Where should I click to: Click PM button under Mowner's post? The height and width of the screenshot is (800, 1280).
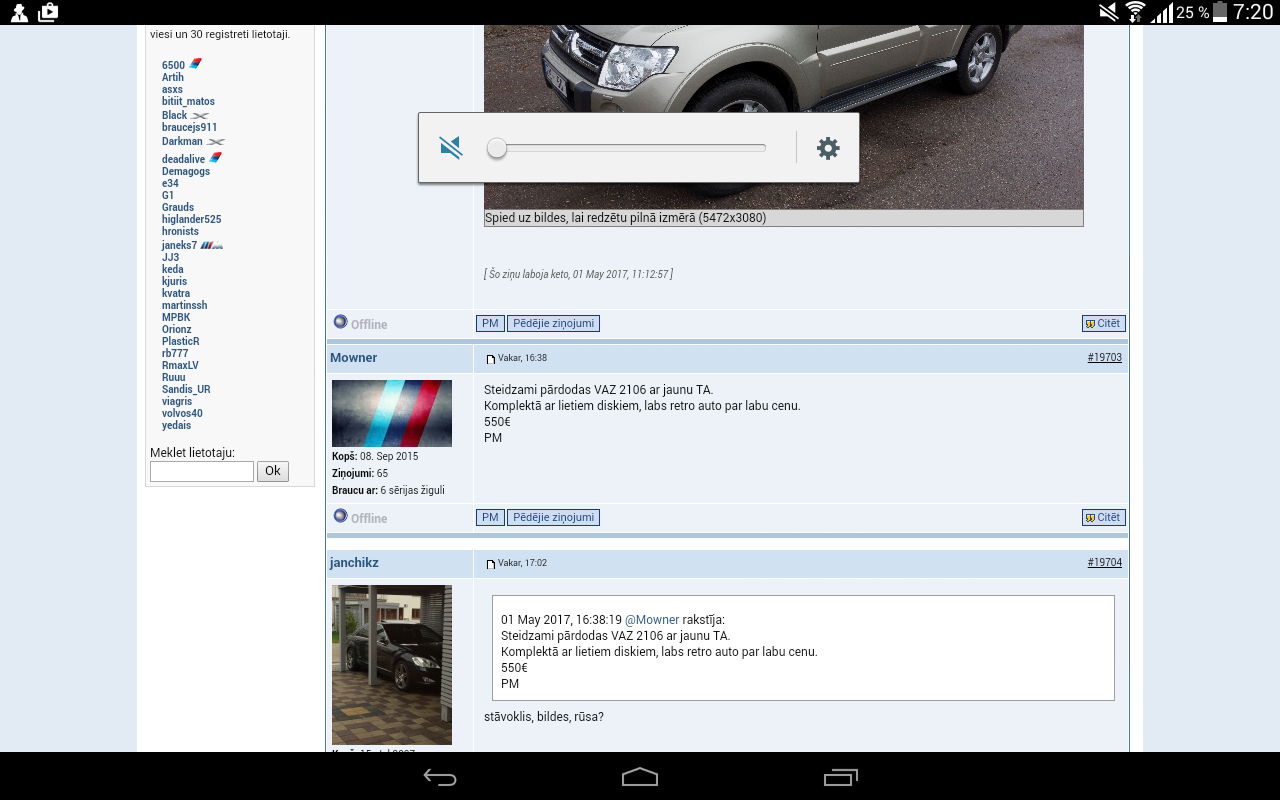click(490, 517)
